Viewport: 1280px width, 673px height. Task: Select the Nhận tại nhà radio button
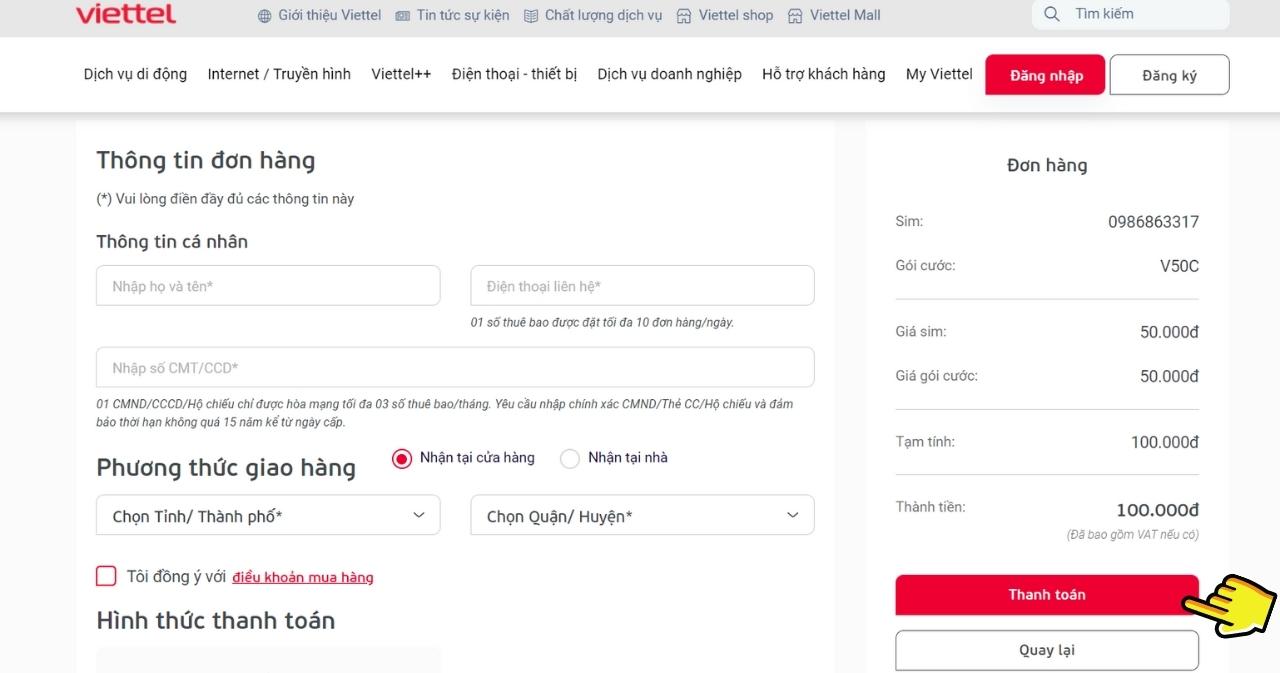(570, 459)
